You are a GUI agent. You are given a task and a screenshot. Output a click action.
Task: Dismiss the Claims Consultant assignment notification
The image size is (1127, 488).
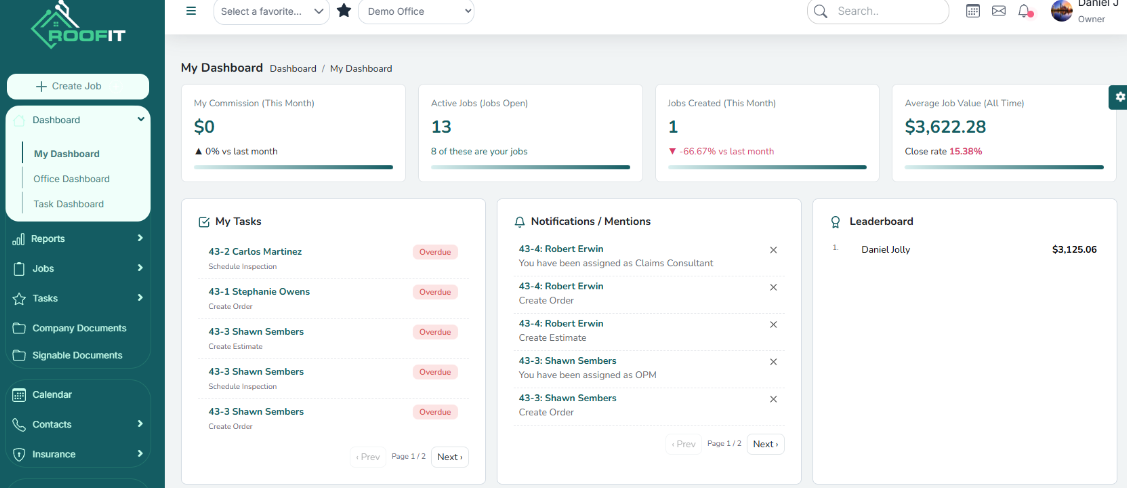coord(773,250)
